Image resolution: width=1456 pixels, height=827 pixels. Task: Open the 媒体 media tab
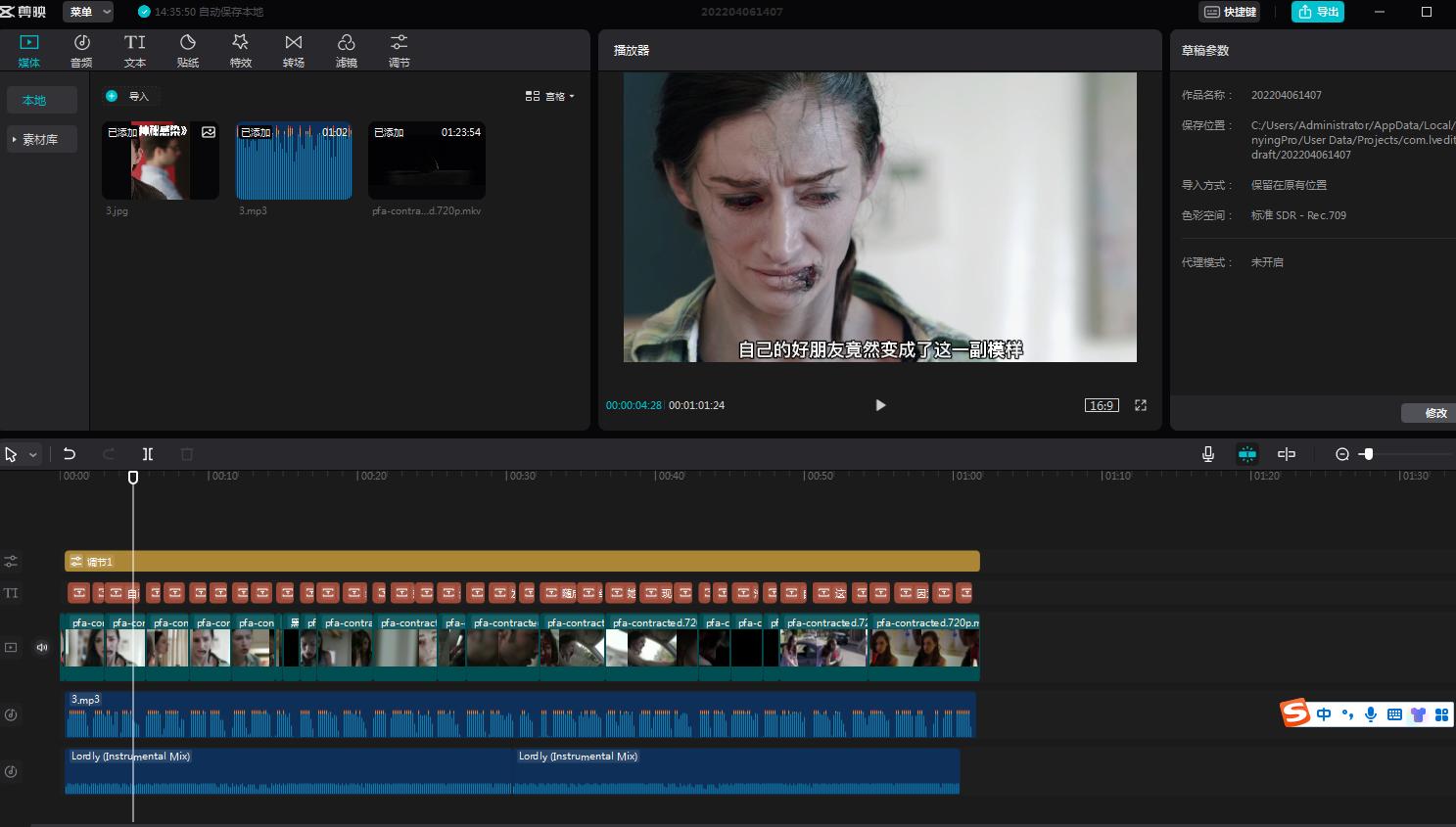point(29,51)
